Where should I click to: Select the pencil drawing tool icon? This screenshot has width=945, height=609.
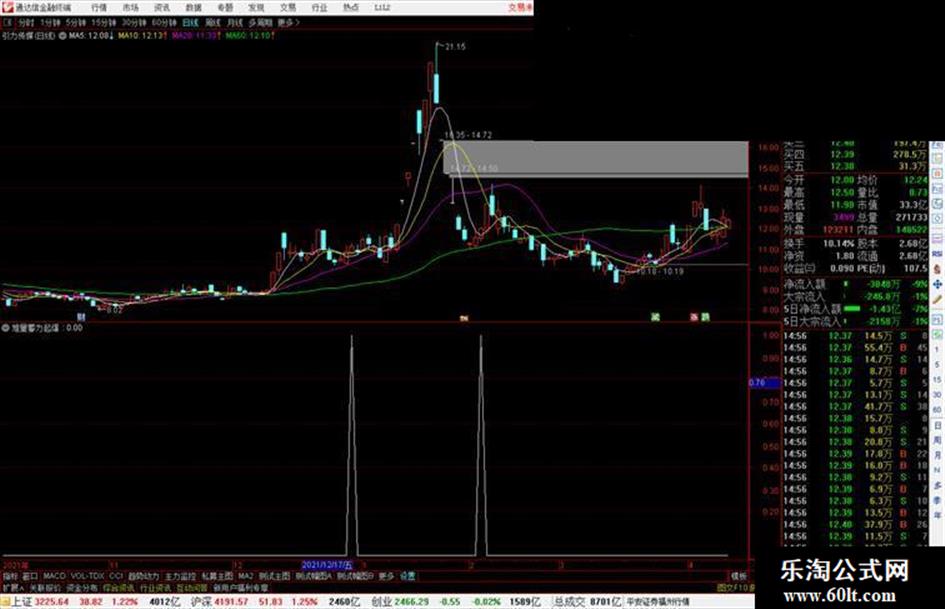(x=937, y=299)
